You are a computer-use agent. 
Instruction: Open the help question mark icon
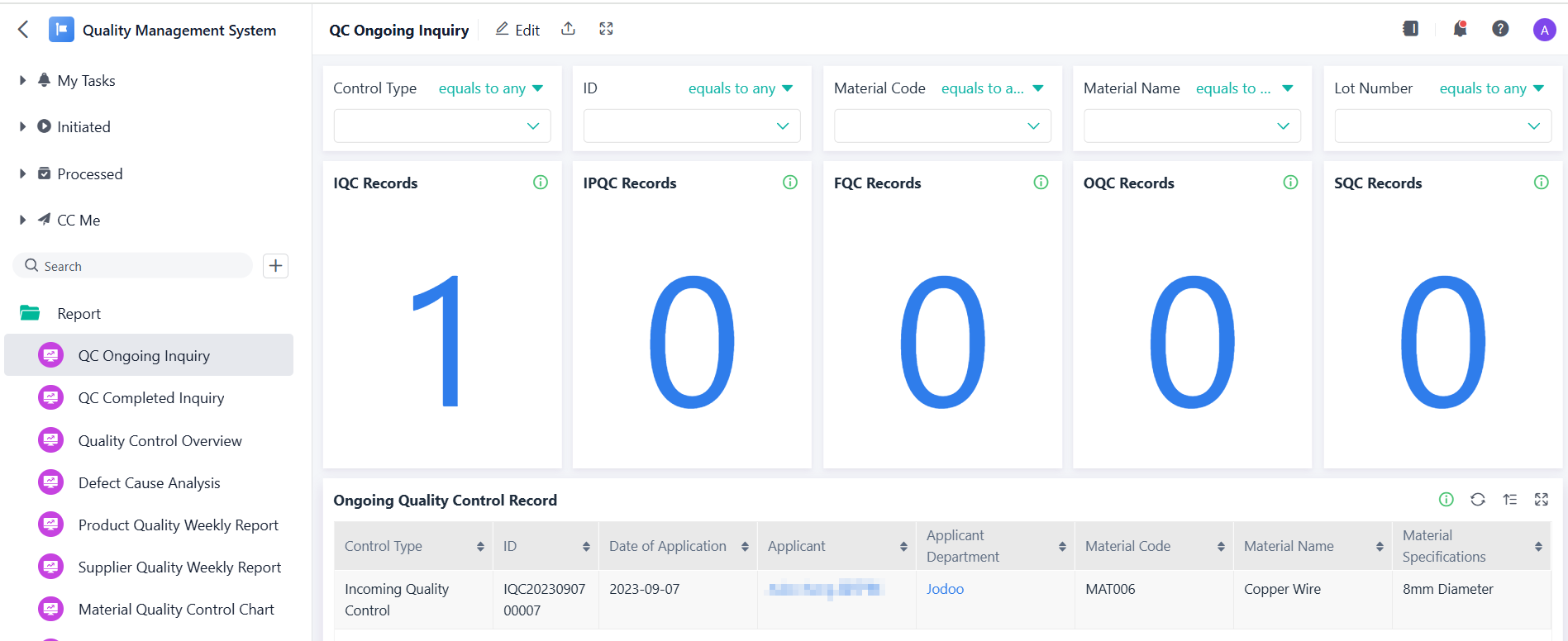1500,29
